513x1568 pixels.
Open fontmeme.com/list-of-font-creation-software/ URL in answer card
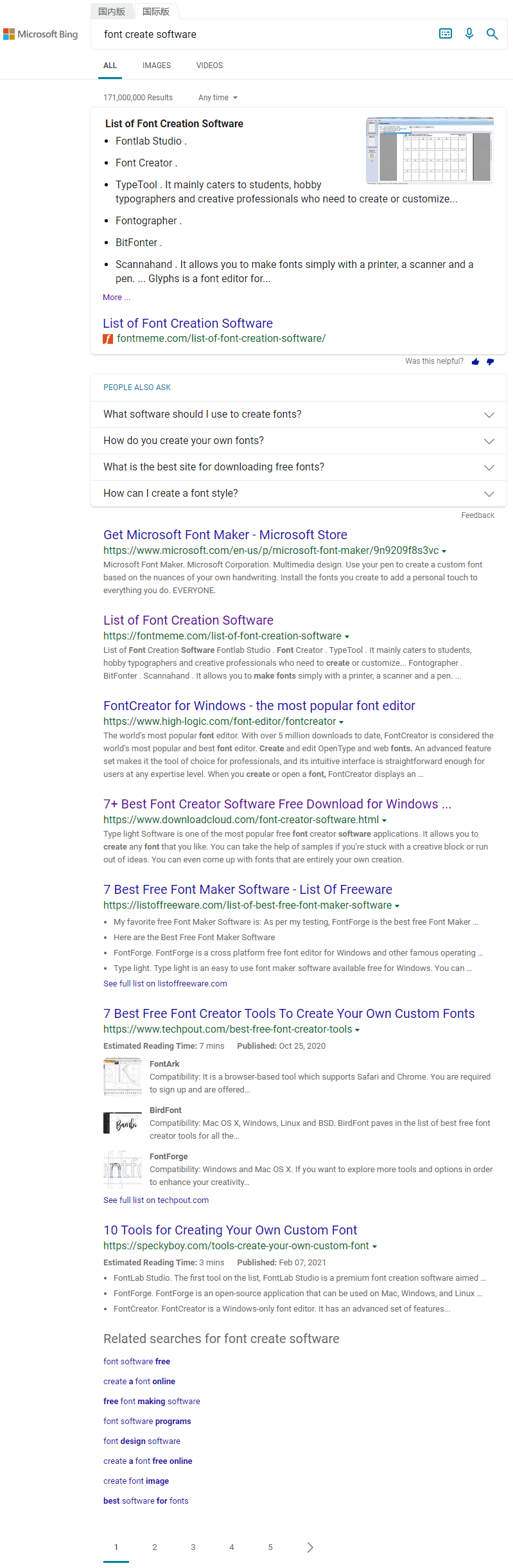tap(221, 339)
